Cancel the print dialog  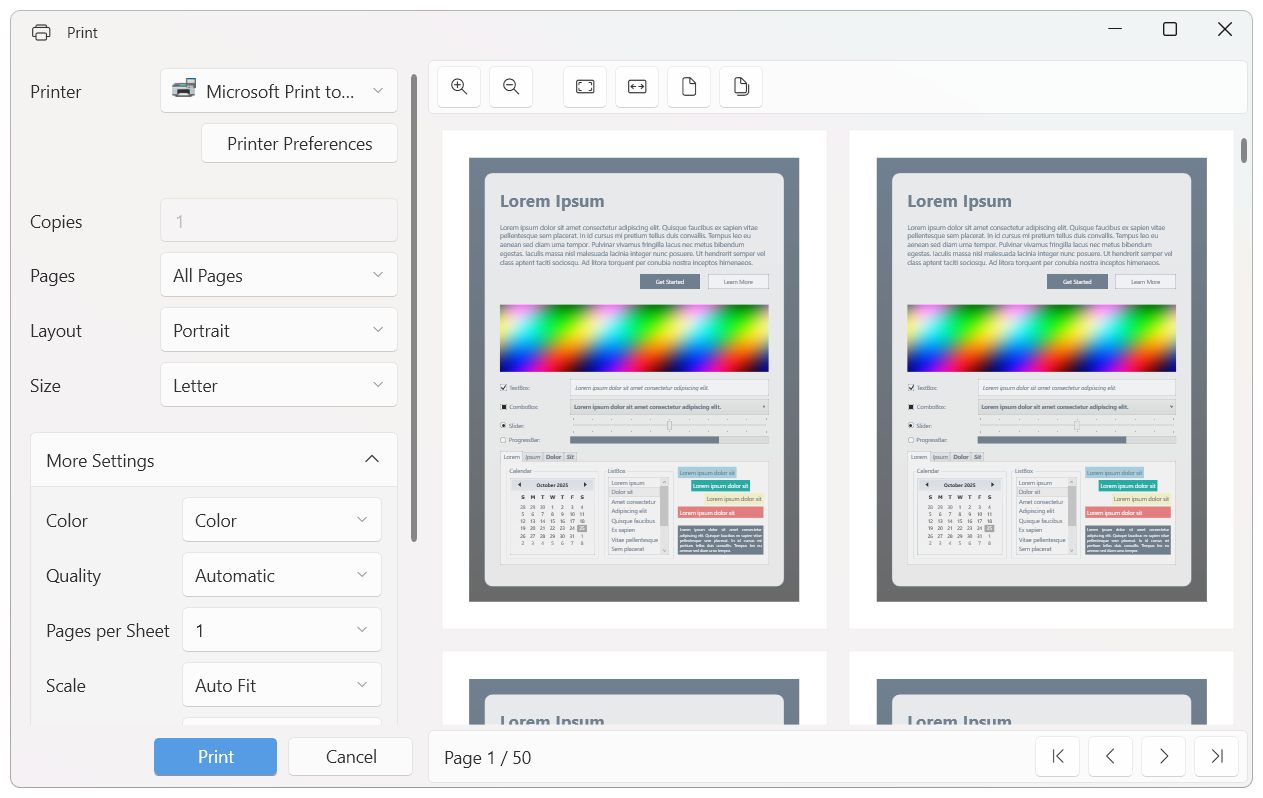351,757
